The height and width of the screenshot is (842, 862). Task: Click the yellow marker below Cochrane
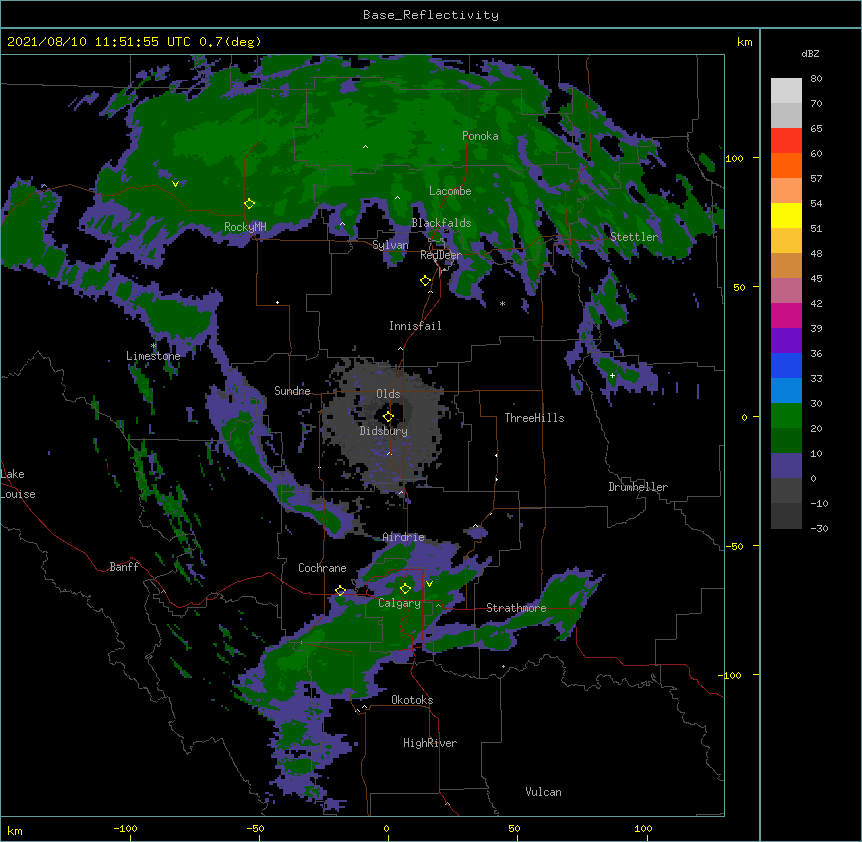point(340,591)
